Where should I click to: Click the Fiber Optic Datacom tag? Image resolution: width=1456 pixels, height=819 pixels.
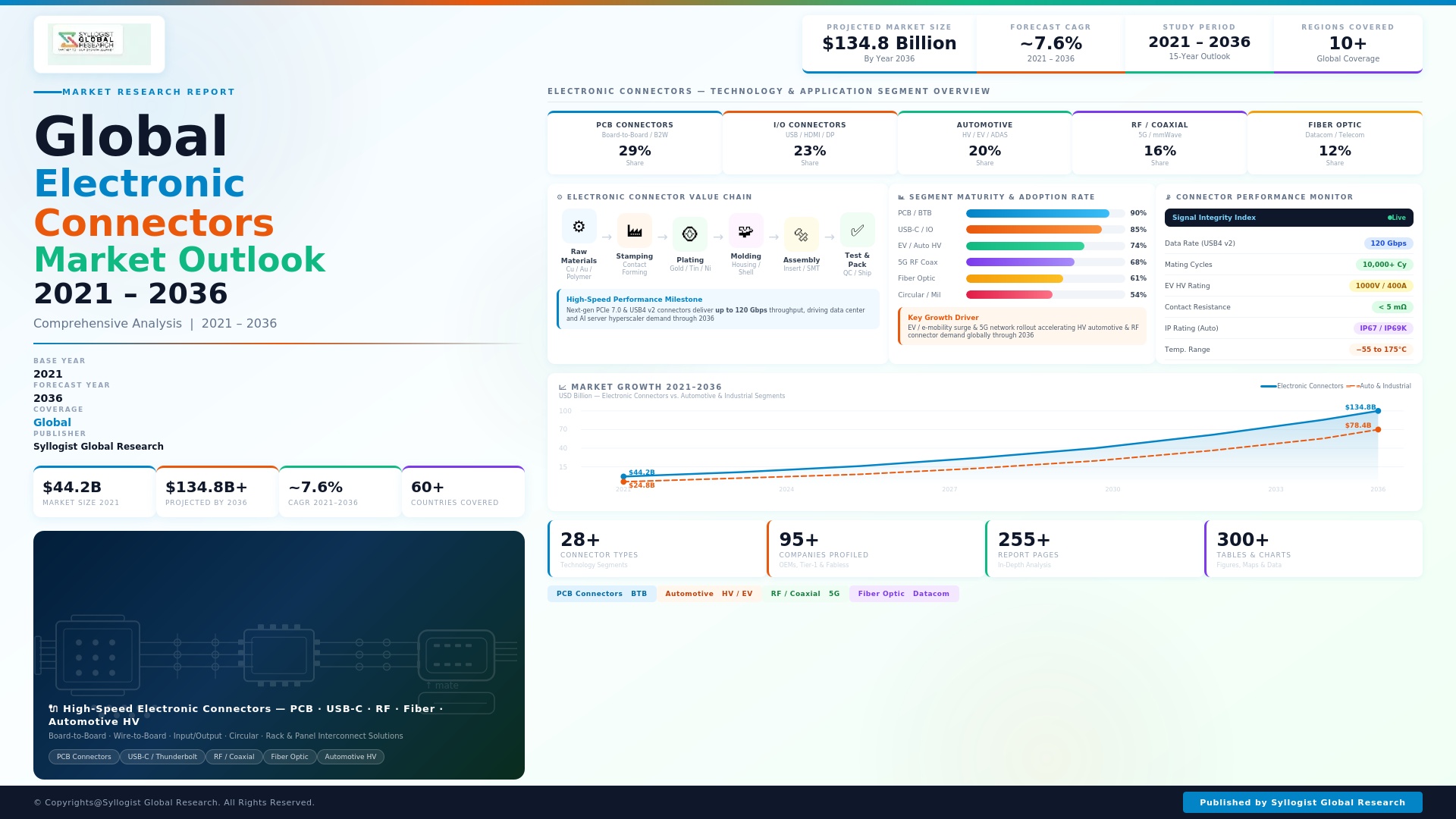tap(903, 594)
